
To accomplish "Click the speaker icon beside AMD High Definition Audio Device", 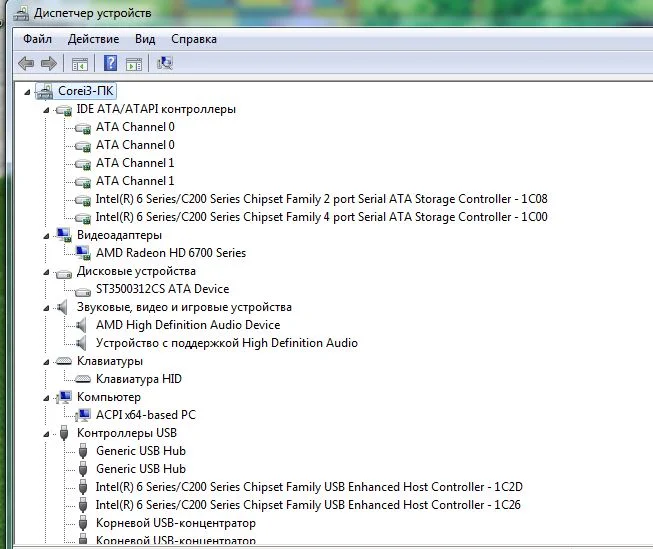I will coord(84,325).
